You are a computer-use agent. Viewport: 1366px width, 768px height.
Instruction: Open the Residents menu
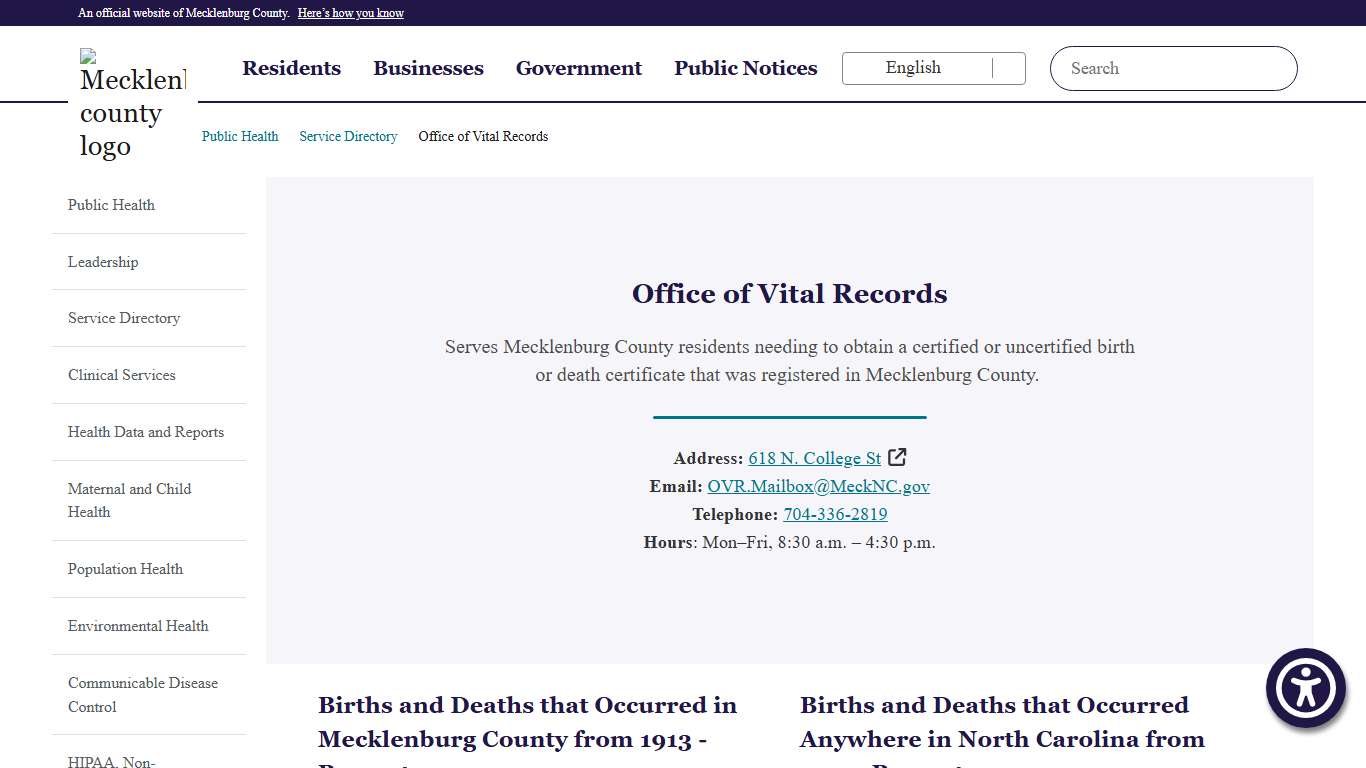click(x=291, y=68)
